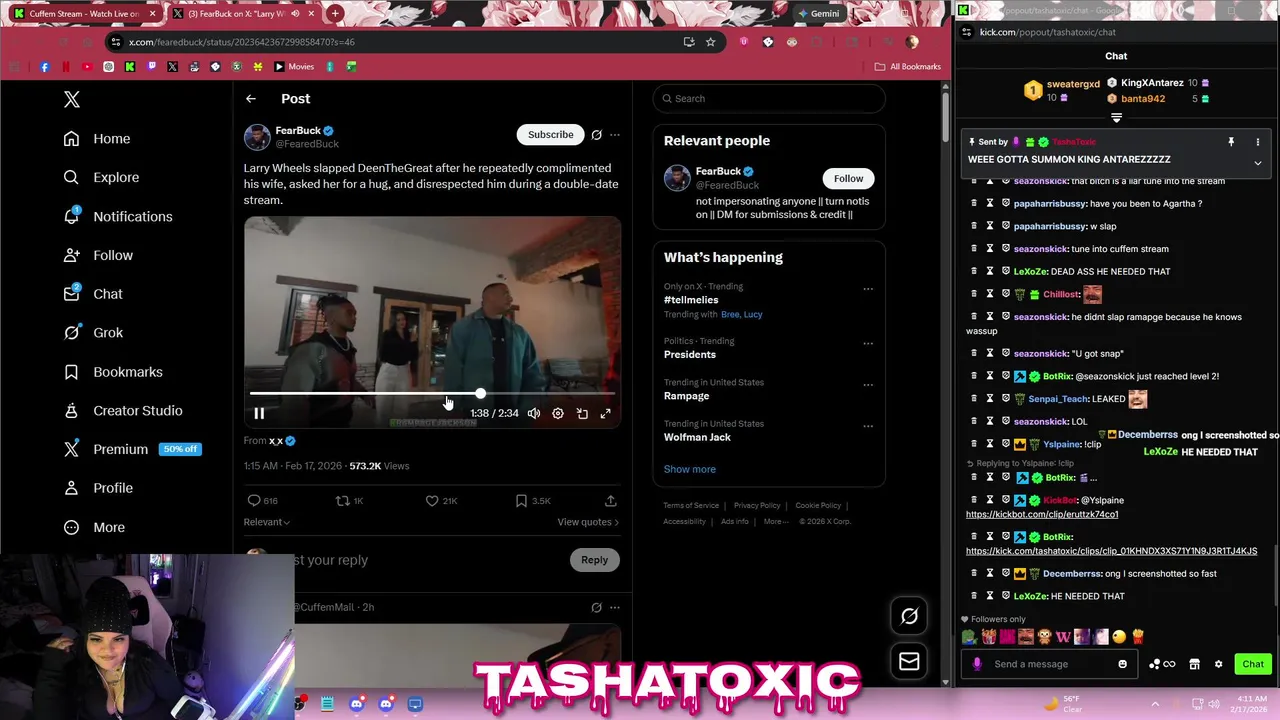Image resolution: width=1280 pixels, height=720 pixels.
Task: Click the Grok icon beside Subscribe
Action: pyautogui.click(x=597, y=135)
